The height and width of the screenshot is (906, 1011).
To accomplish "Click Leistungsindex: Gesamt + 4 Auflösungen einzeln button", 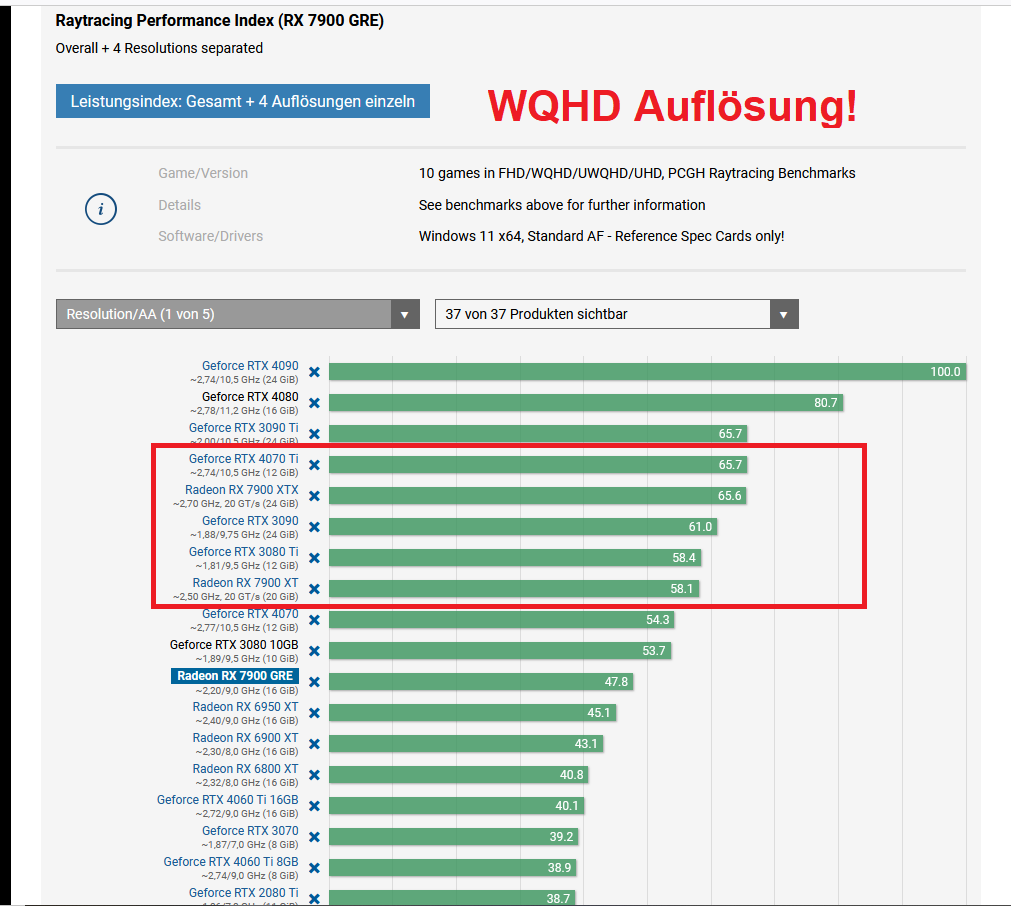I will [242, 101].
